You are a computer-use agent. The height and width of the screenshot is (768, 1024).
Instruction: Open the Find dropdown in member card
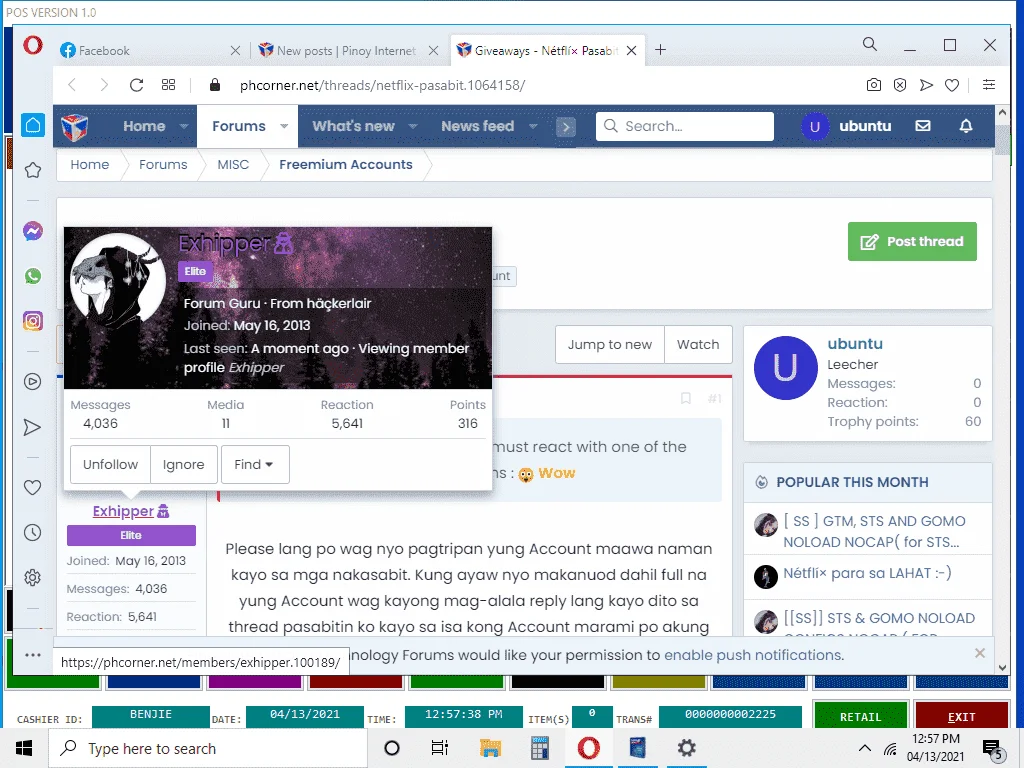[255, 464]
